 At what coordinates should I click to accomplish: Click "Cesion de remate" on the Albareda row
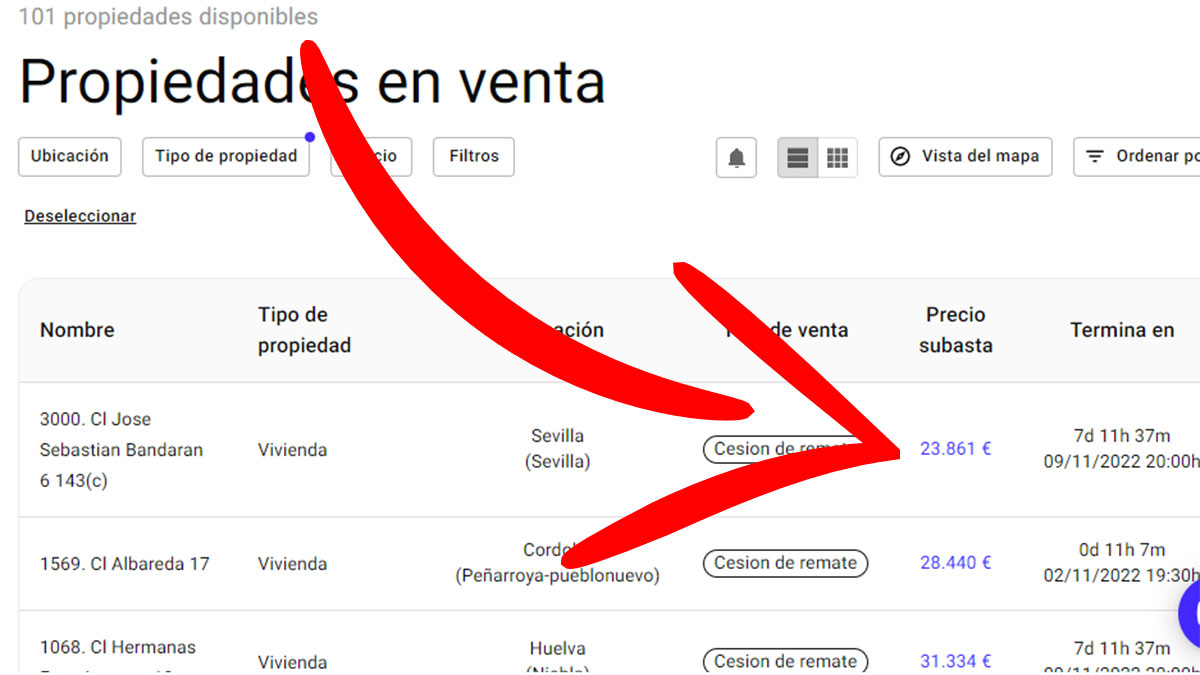point(785,563)
